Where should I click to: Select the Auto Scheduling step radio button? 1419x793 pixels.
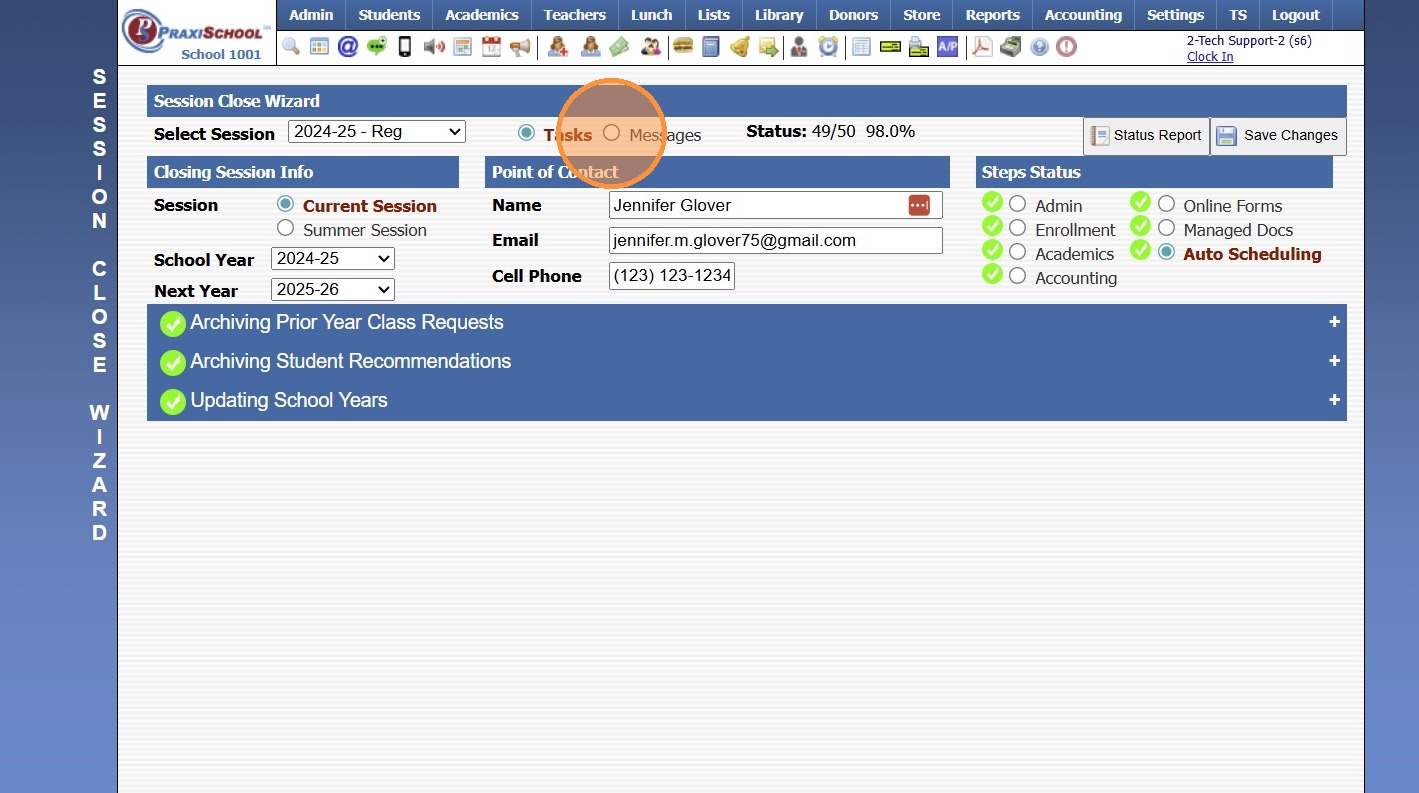[x=1166, y=252]
